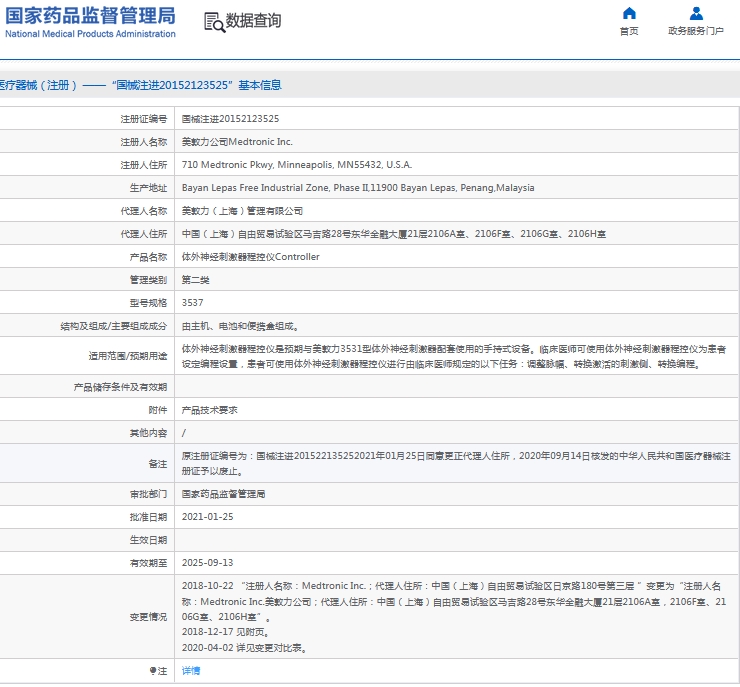
Task: Click the 注册证编号 row label
Action: (144, 119)
